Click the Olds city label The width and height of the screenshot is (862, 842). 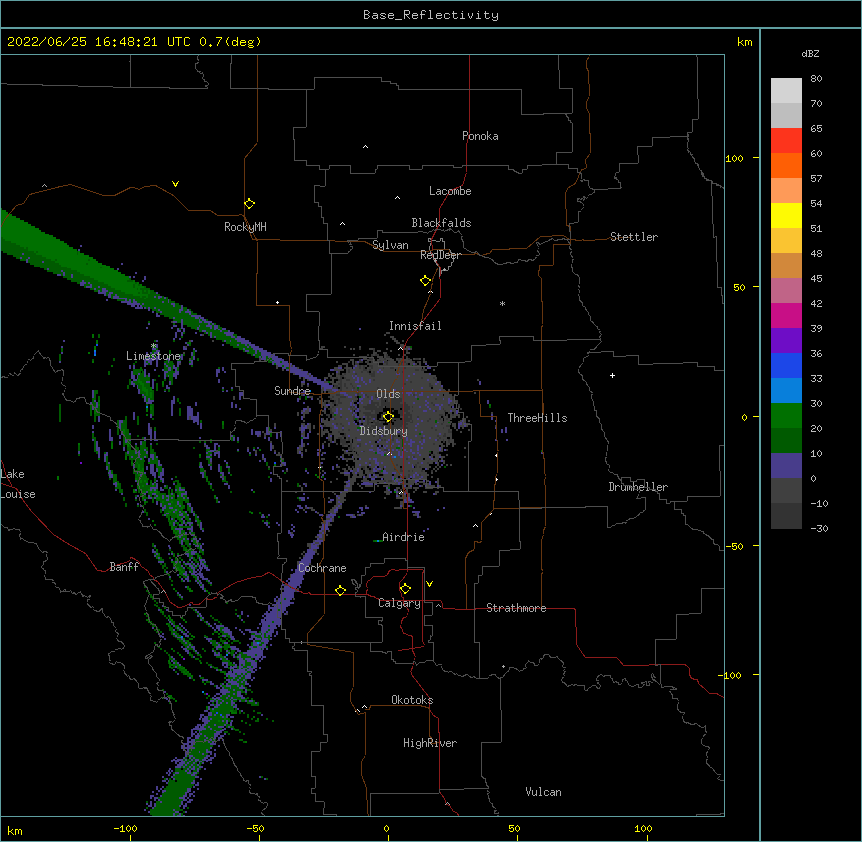pos(388,394)
